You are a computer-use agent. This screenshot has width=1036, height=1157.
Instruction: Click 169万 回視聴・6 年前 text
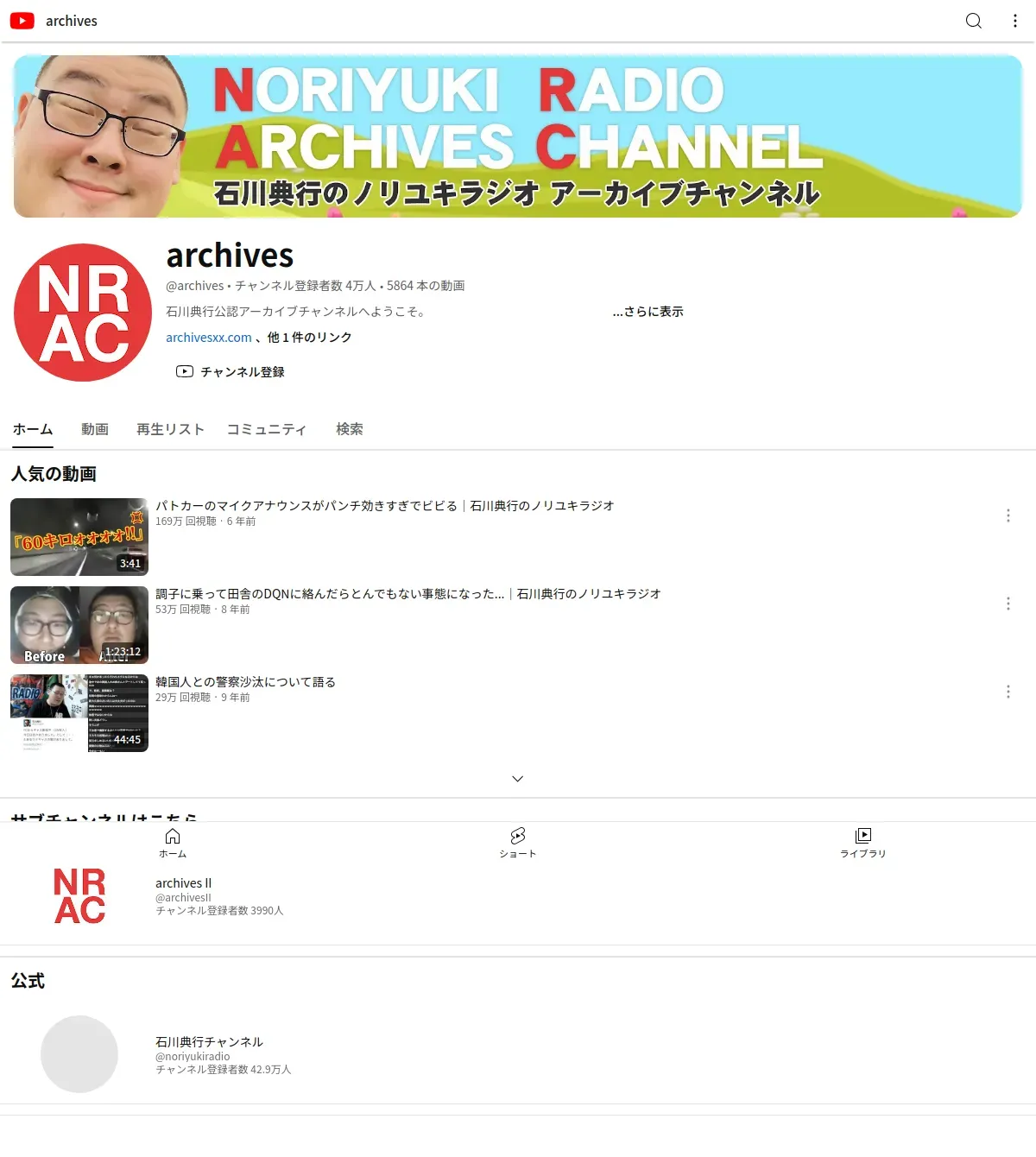[205, 522]
